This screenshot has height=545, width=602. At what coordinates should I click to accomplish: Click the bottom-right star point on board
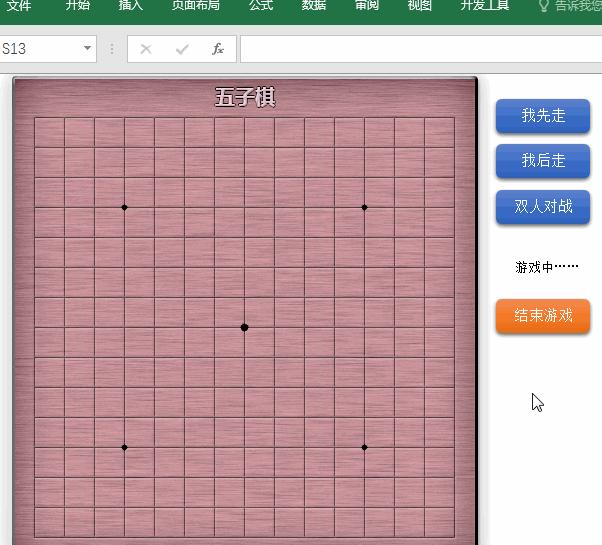364,448
